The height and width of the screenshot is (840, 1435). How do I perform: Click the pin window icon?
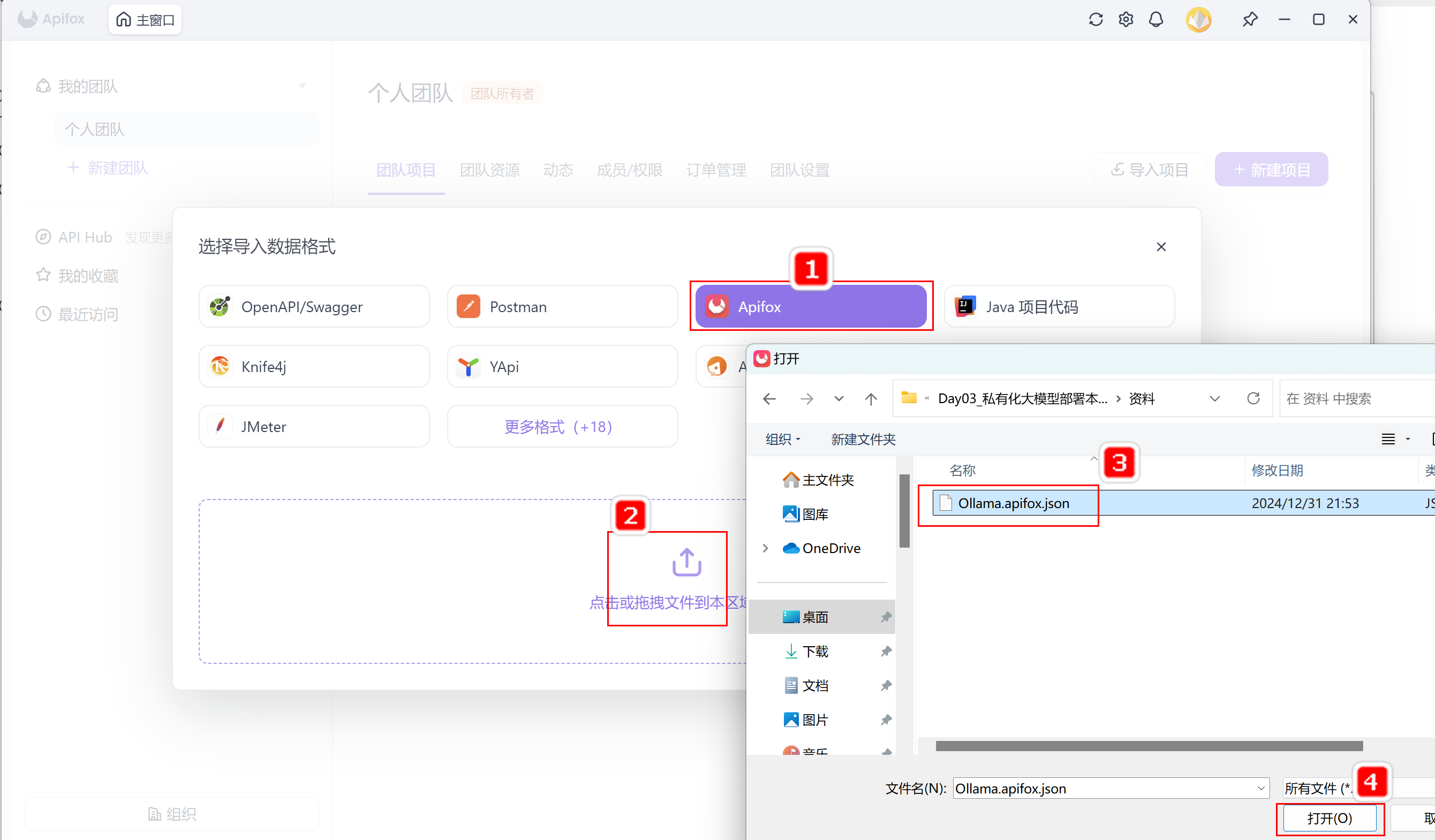tap(1249, 19)
